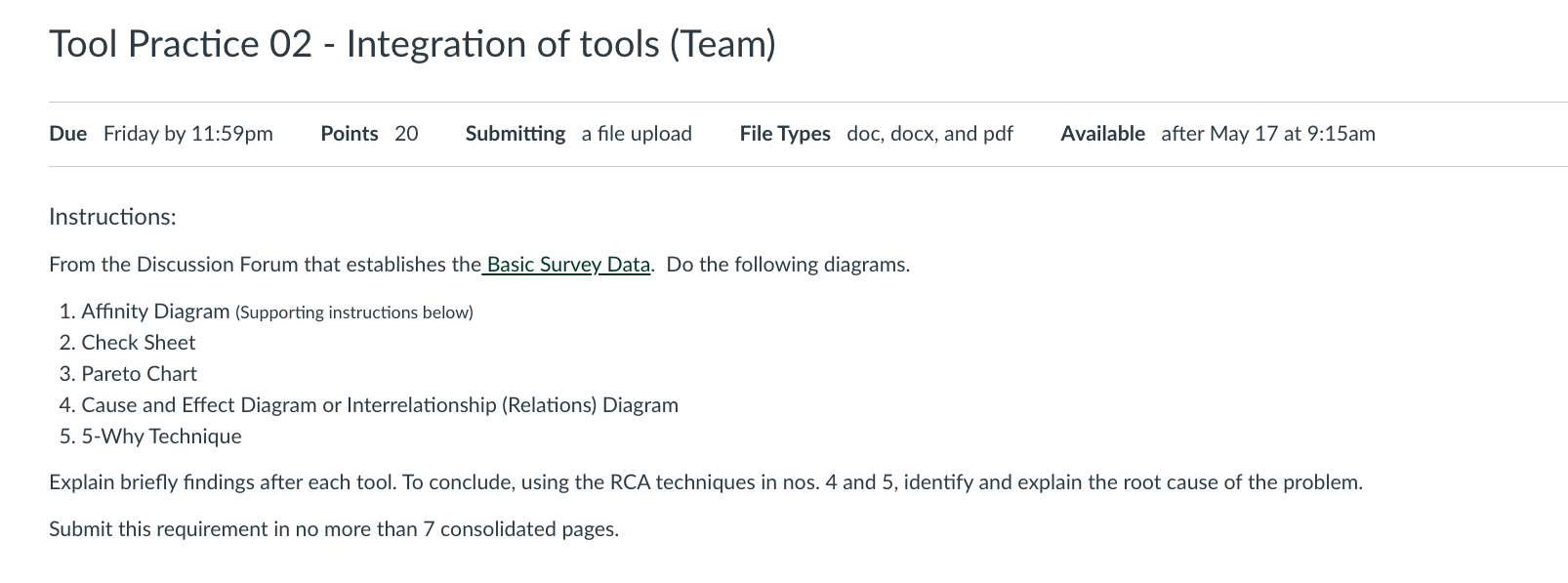The width and height of the screenshot is (1568, 583).
Task: Click the Tool Practice 02 assignment title
Action: 412,44
